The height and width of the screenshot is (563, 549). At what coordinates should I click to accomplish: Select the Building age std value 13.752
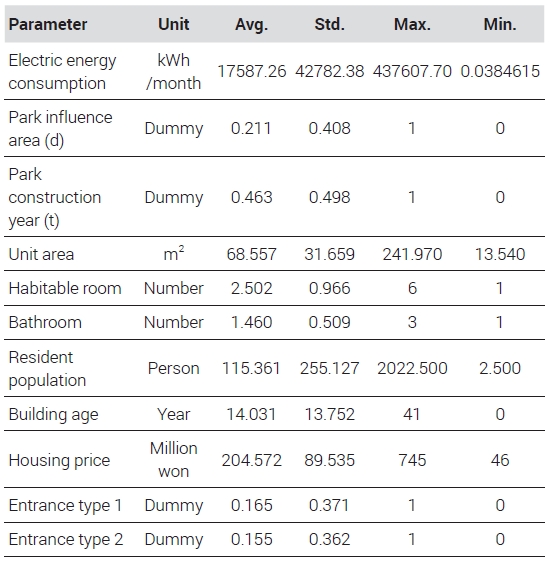[329, 414]
